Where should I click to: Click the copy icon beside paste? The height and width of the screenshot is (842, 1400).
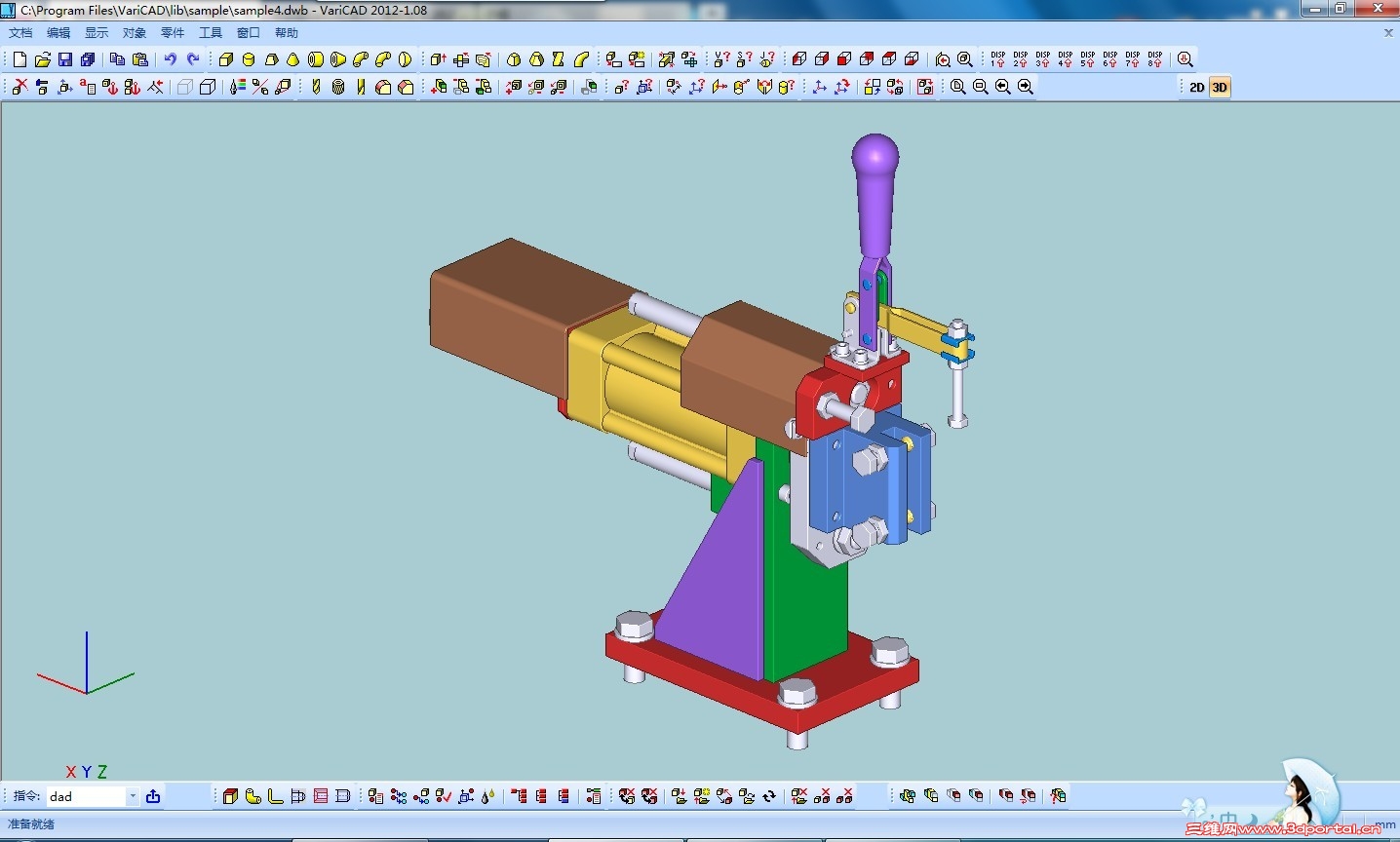pyautogui.click(x=118, y=59)
